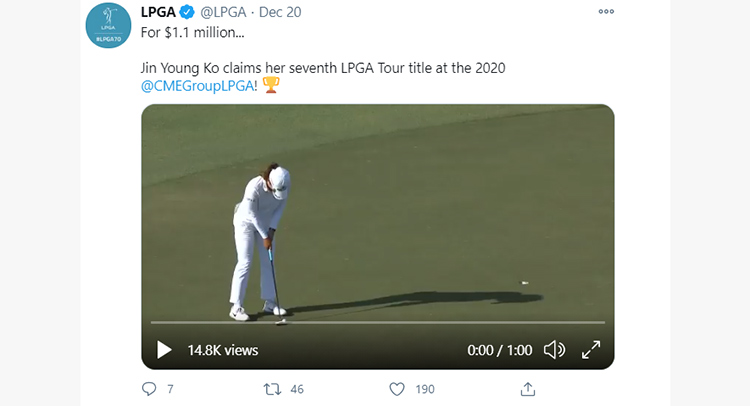Click the reply speech bubble icon
Screen dimensions: 750x406
point(149,389)
